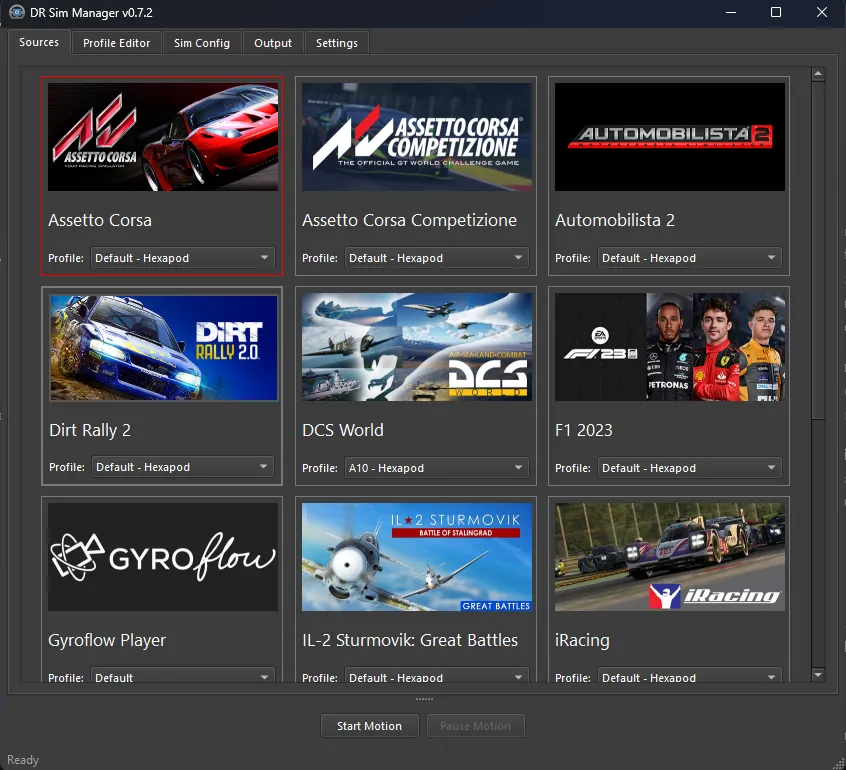Click the Ready status bar text
The width and height of the screenshot is (846, 770).
click(23, 760)
